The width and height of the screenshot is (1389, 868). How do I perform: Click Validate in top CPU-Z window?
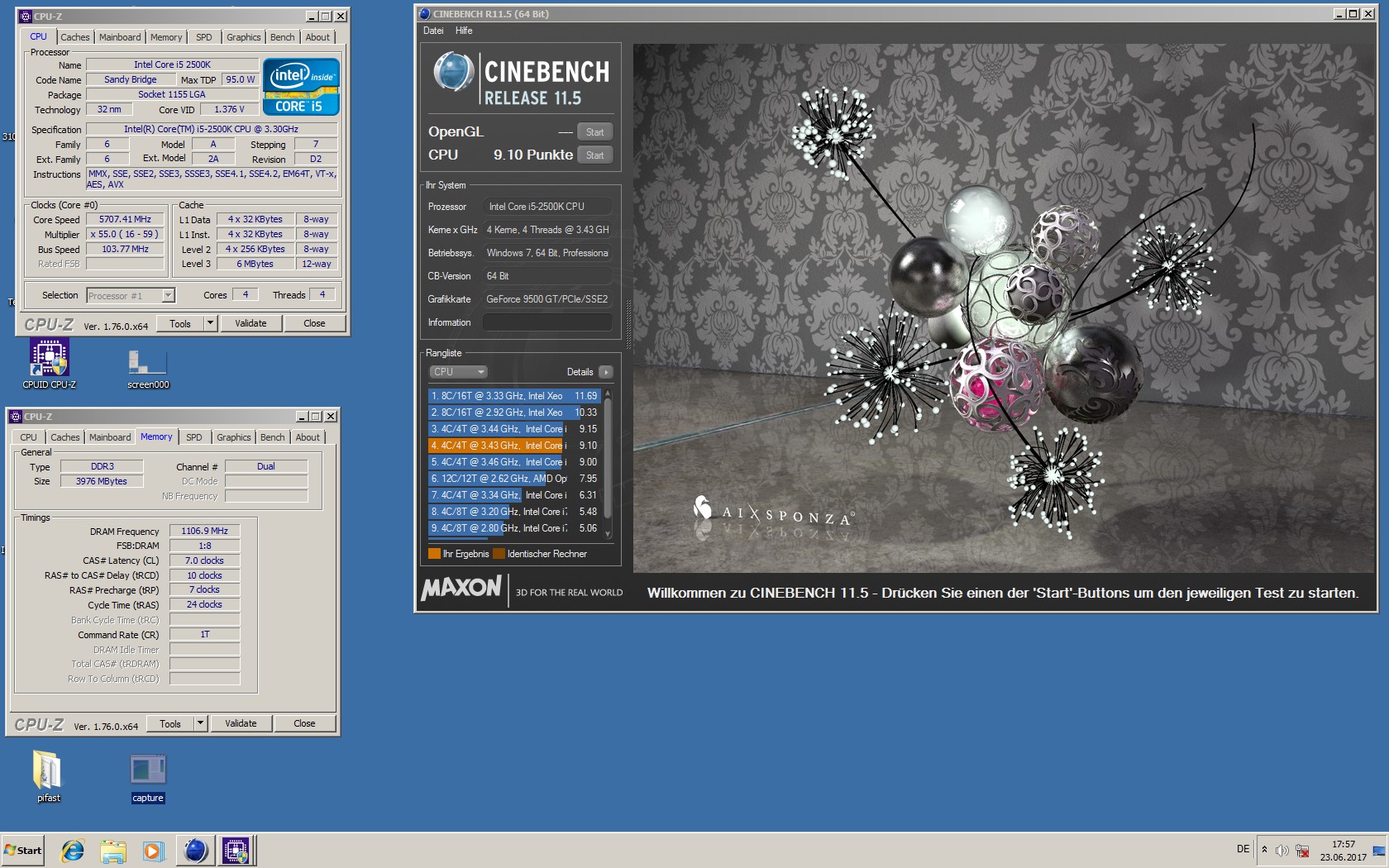coord(251,323)
